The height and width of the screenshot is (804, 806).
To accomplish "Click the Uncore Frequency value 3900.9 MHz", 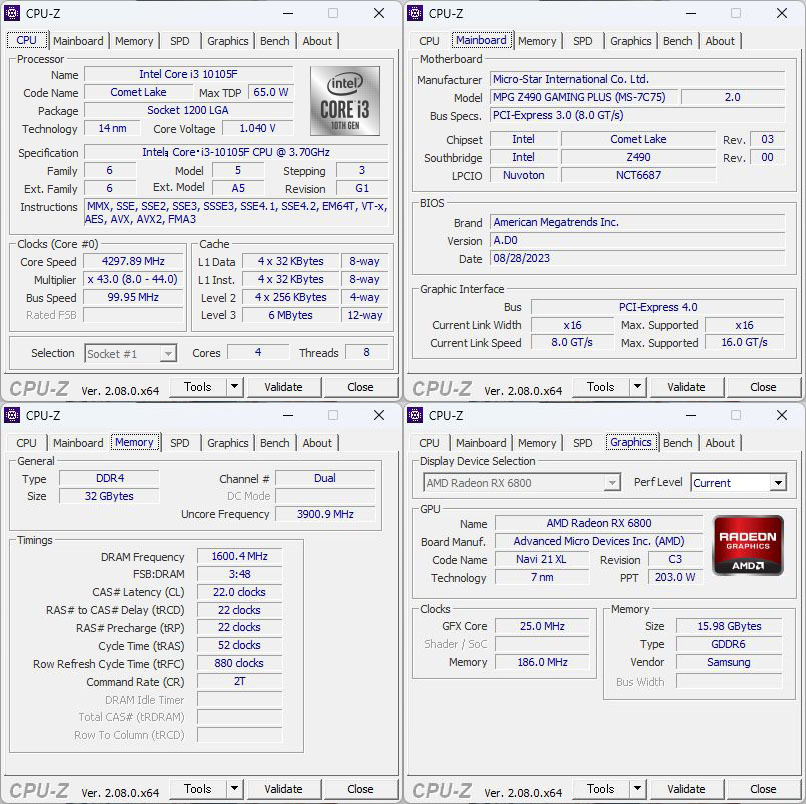I will pos(325,514).
